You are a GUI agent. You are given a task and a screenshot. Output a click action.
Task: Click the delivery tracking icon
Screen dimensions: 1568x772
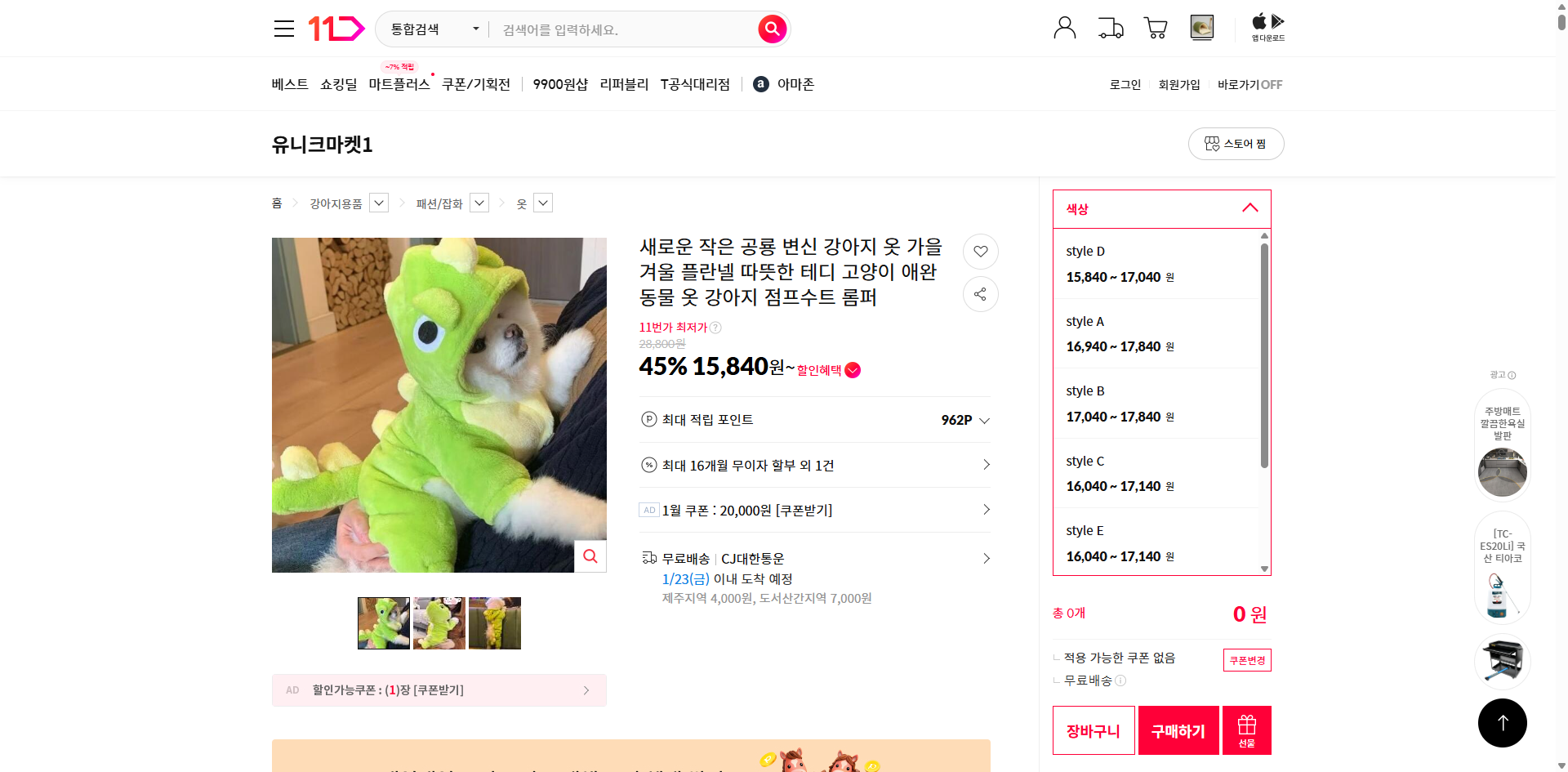coord(1110,27)
